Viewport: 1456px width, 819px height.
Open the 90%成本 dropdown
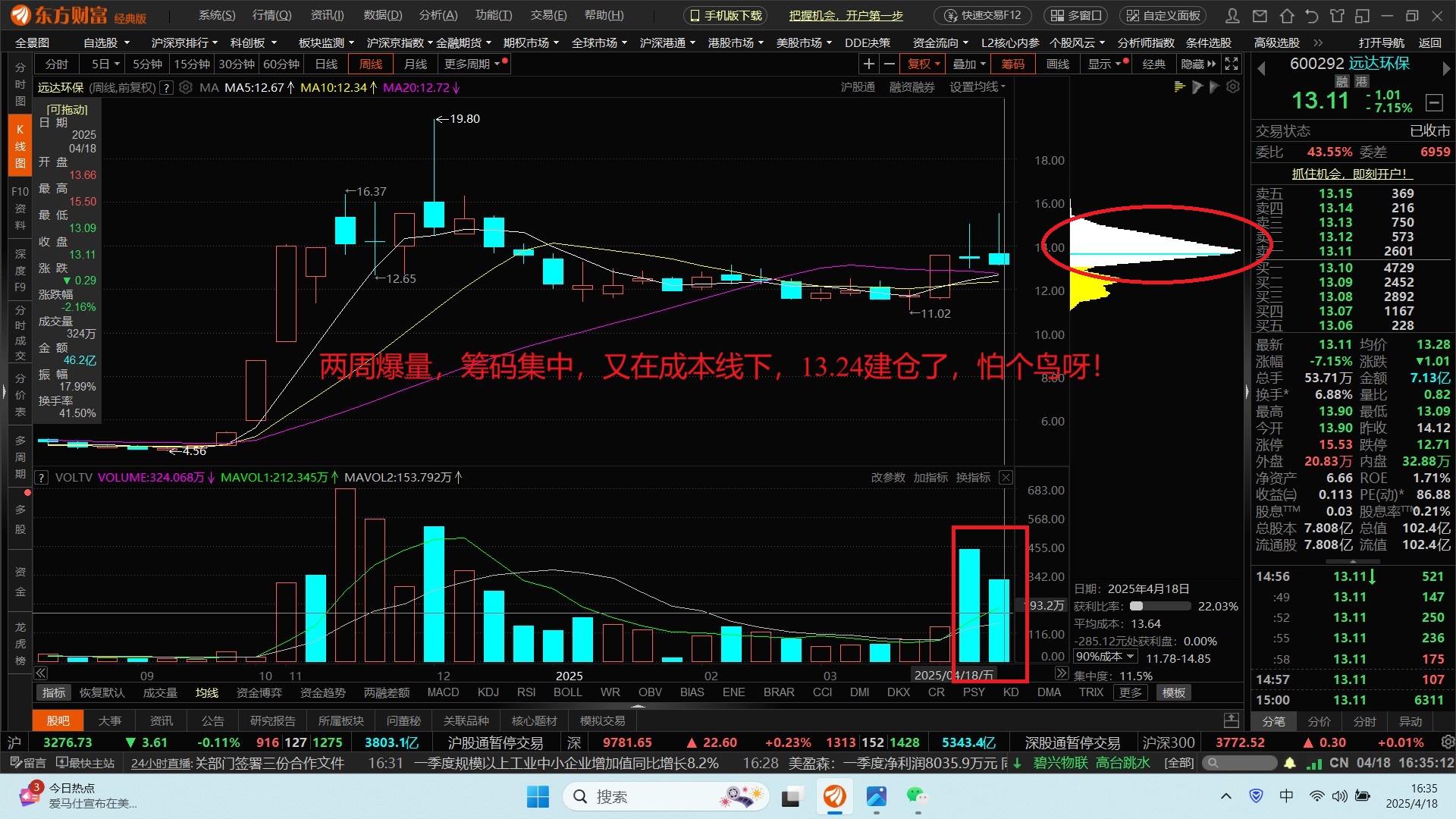coord(1106,657)
